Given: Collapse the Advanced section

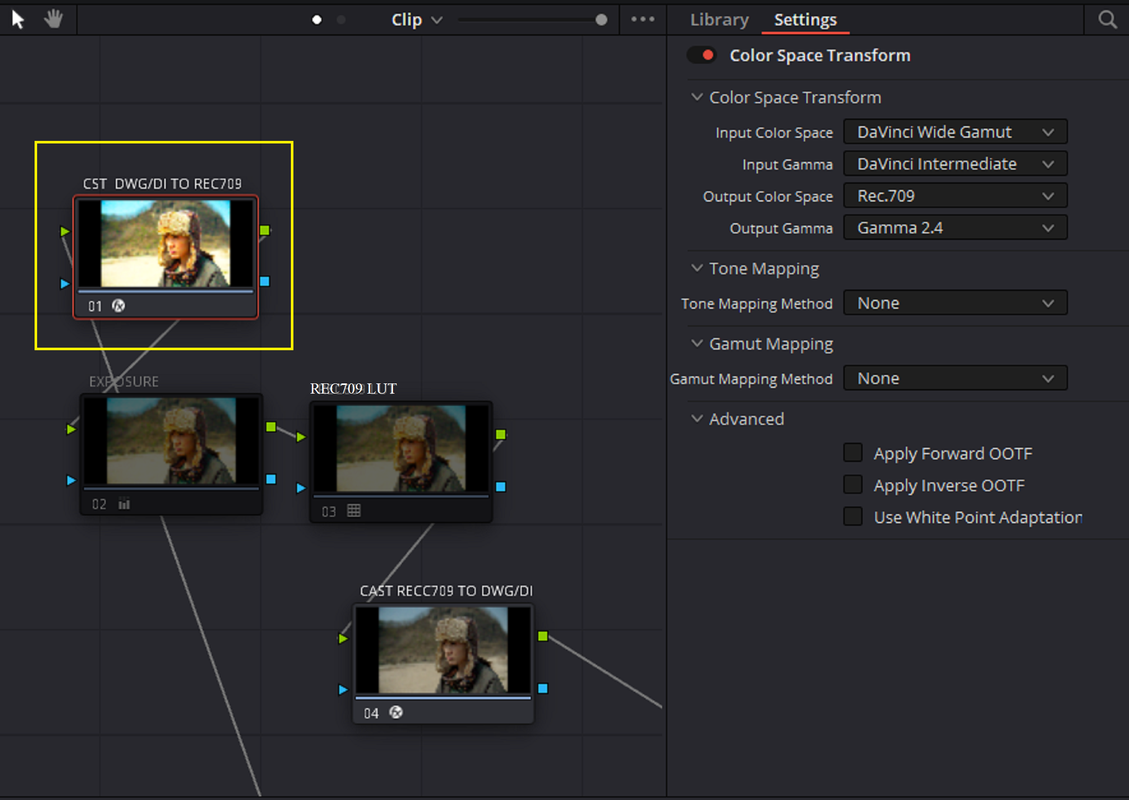Looking at the screenshot, I should (696, 418).
